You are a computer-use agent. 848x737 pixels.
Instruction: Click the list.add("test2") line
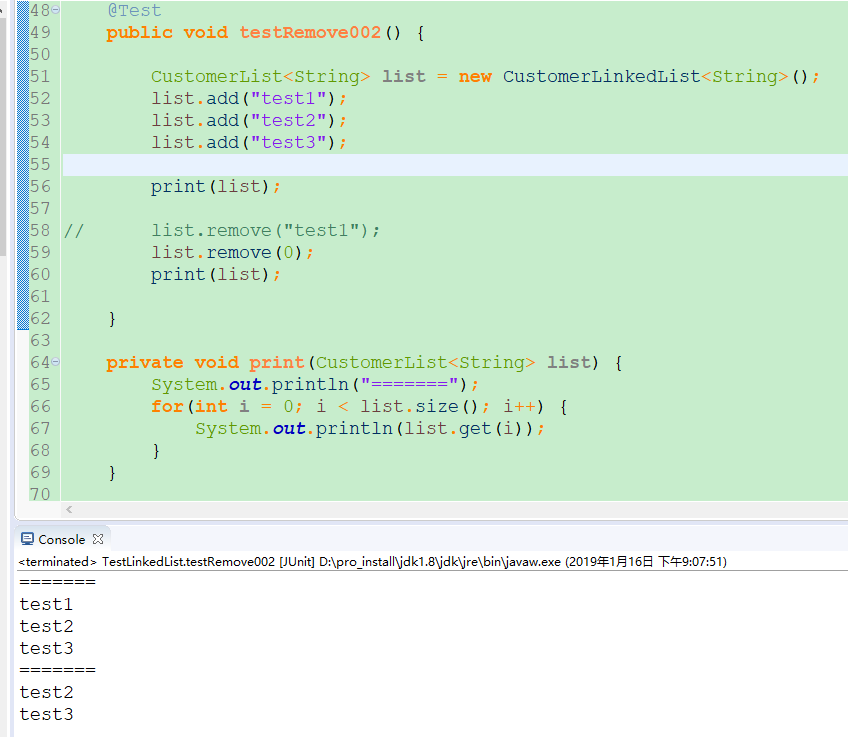tap(249, 121)
